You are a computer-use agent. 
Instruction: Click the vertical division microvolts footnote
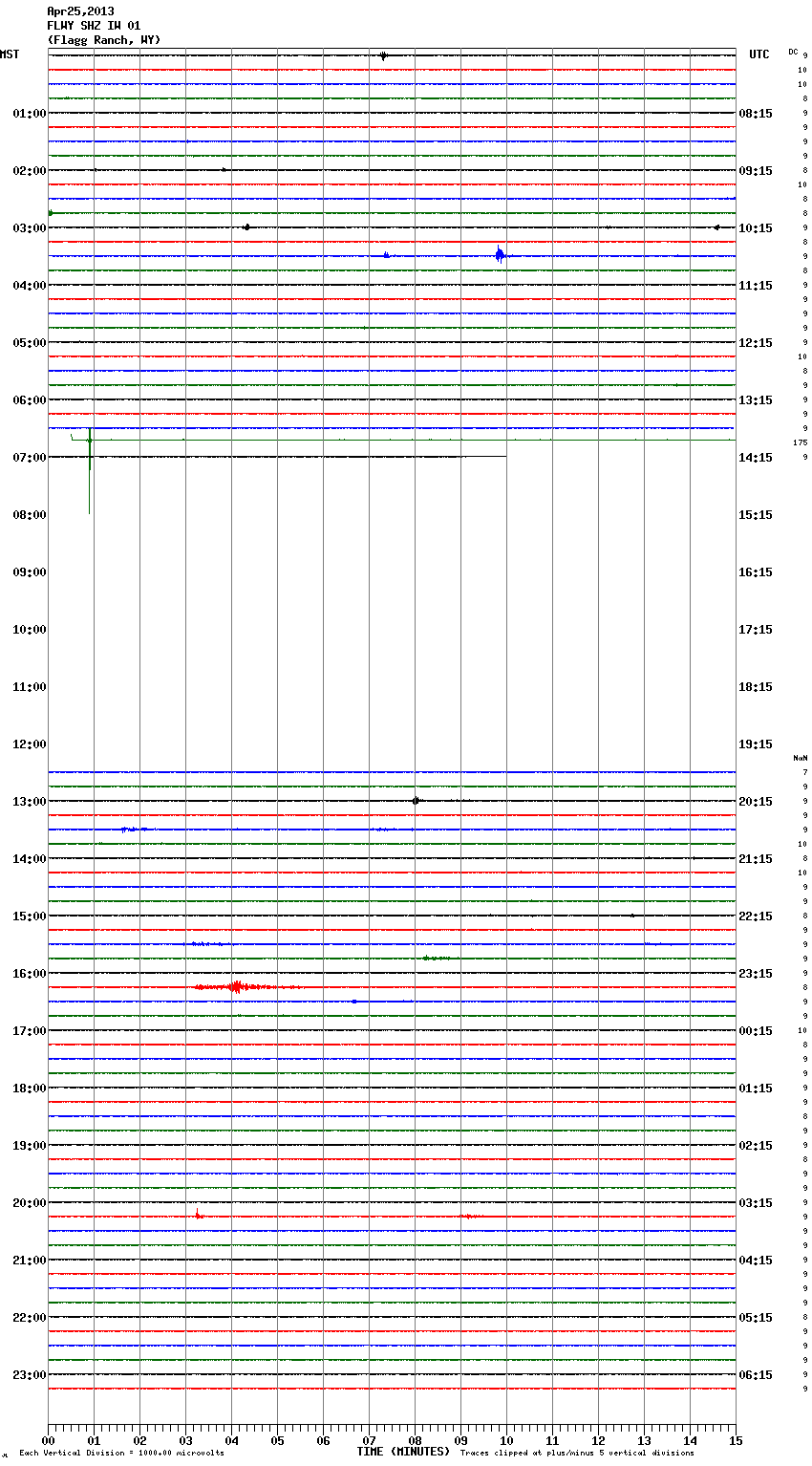click(121, 1454)
